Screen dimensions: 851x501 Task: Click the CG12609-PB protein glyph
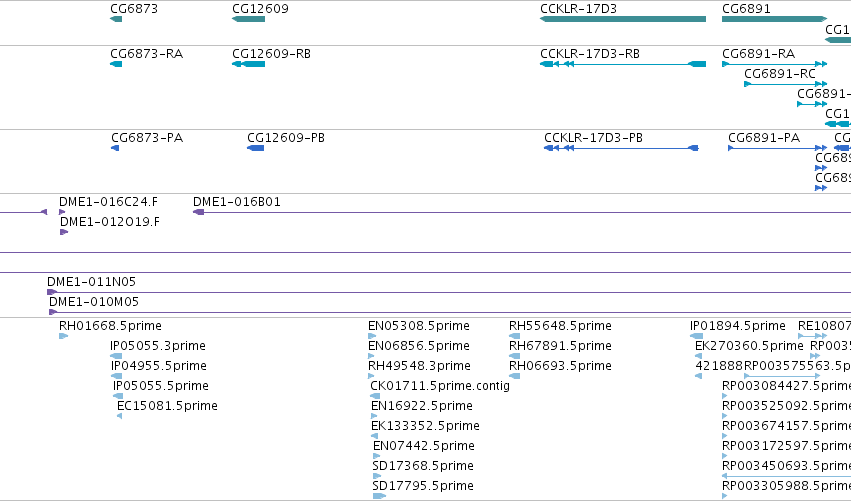[255, 148]
